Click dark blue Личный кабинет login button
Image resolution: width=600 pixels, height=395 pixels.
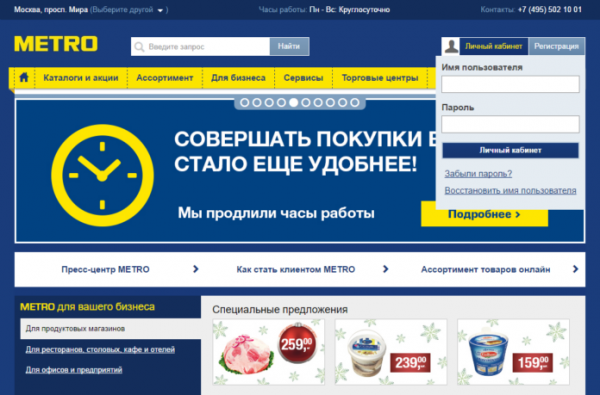point(510,150)
